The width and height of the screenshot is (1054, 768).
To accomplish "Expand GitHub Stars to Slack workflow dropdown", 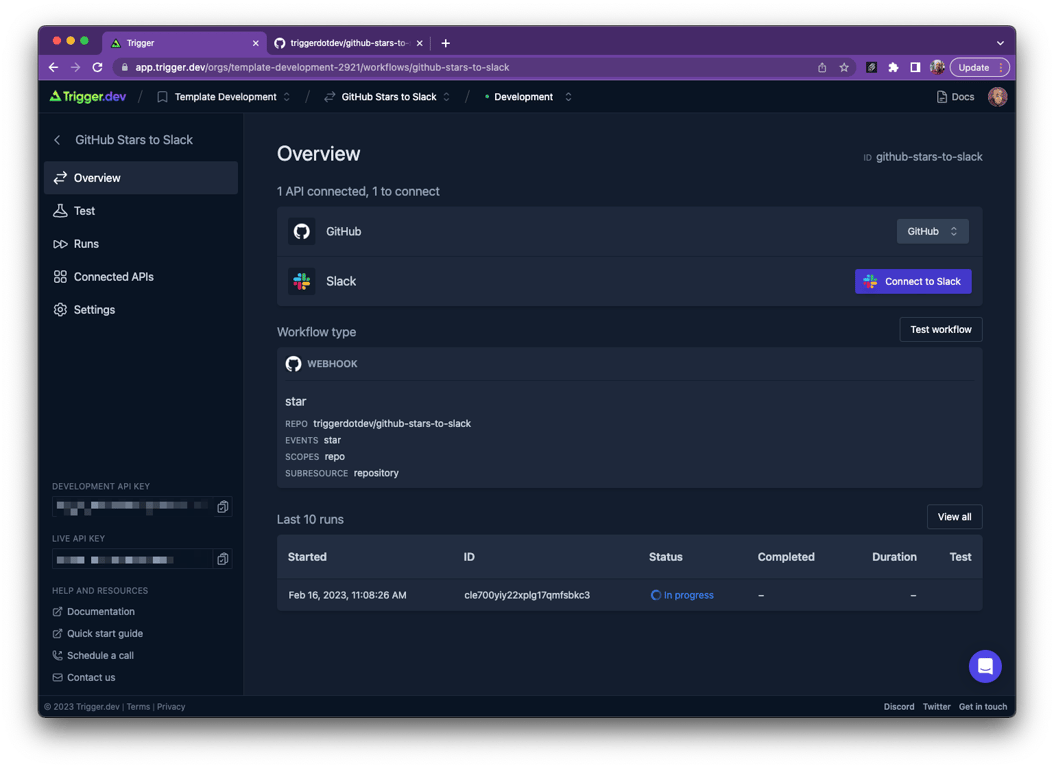I will (x=387, y=97).
